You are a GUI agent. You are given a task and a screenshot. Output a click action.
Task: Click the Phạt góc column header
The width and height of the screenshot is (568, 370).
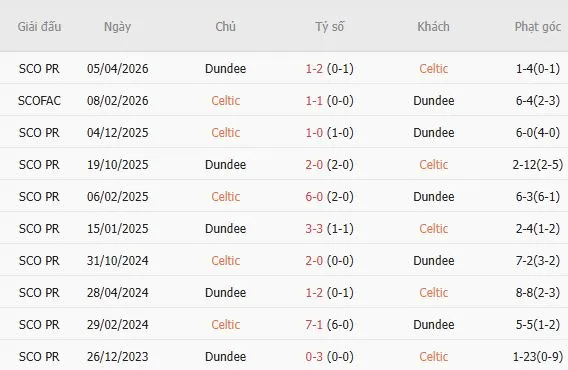click(x=538, y=27)
